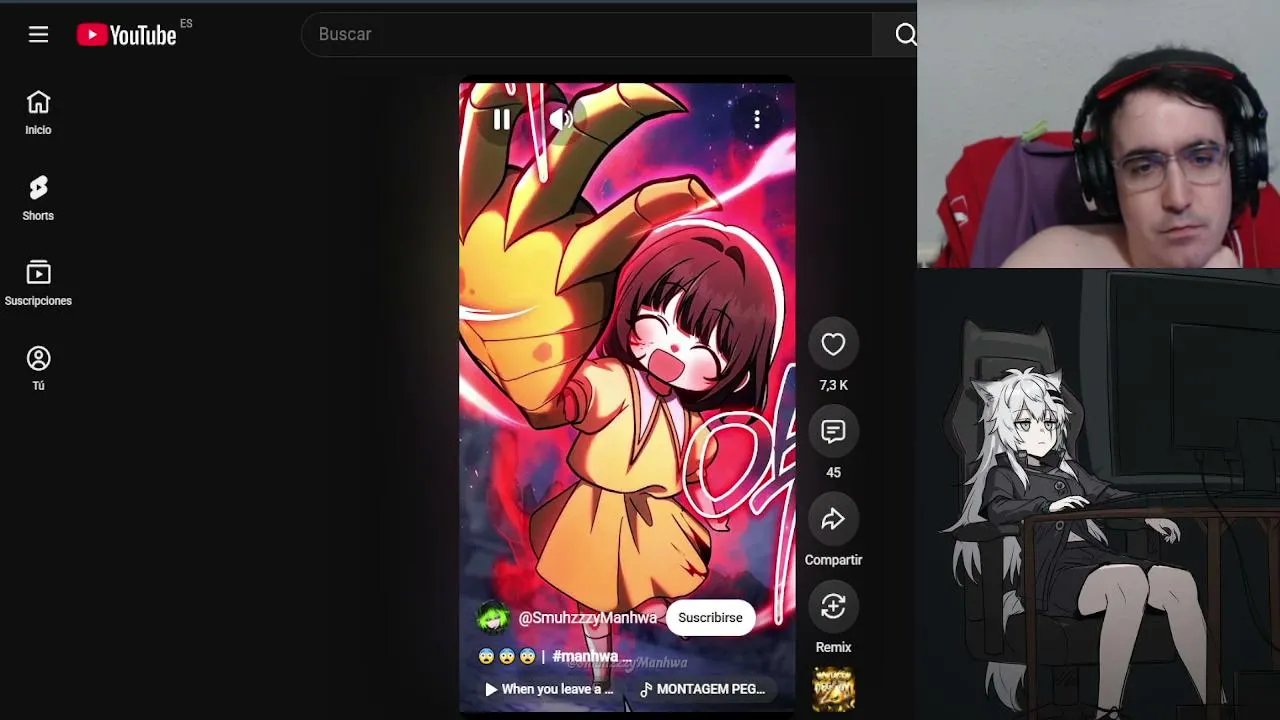Screen dimensions: 1280x720
Task: Open Inicio in the sidebar
Action: [x=38, y=113]
